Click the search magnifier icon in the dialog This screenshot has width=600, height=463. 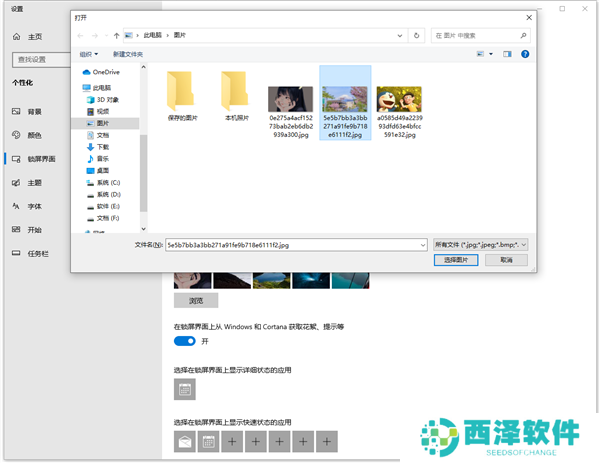523,36
